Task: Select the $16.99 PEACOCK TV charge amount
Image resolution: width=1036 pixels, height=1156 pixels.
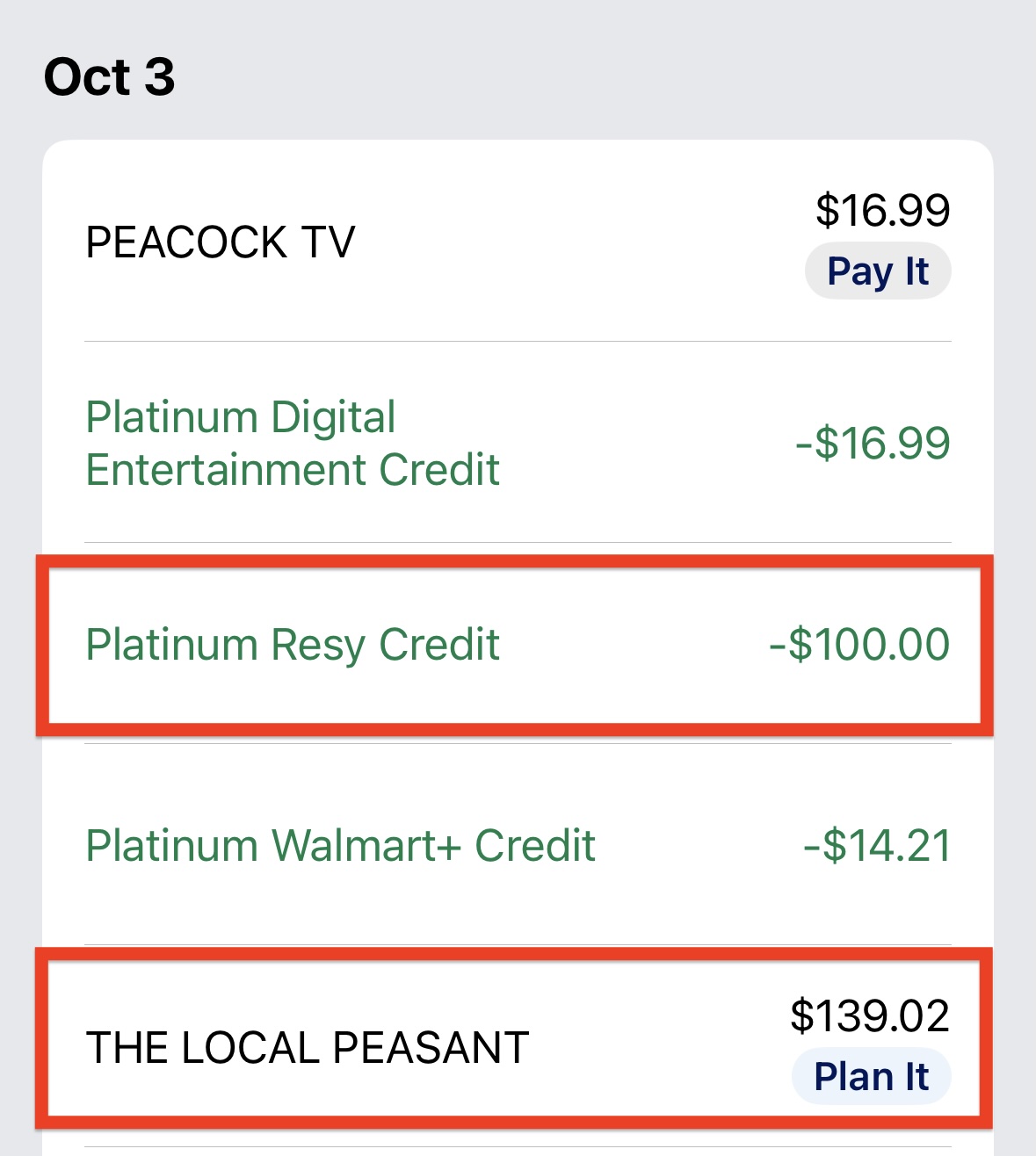Action: tap(882, 210)
